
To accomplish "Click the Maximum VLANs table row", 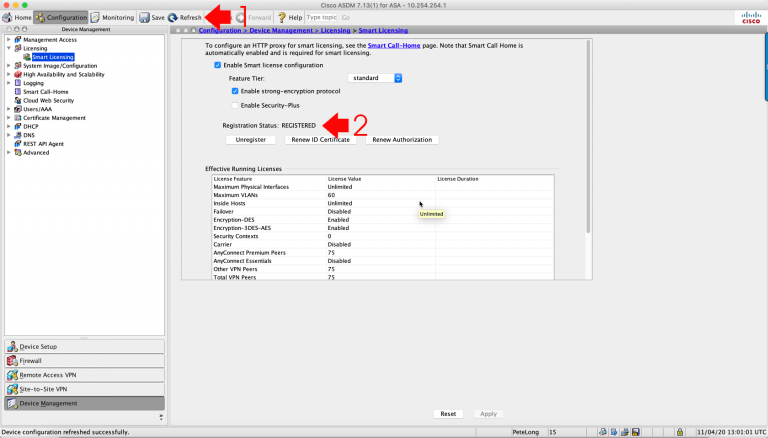I will (383, 195).
